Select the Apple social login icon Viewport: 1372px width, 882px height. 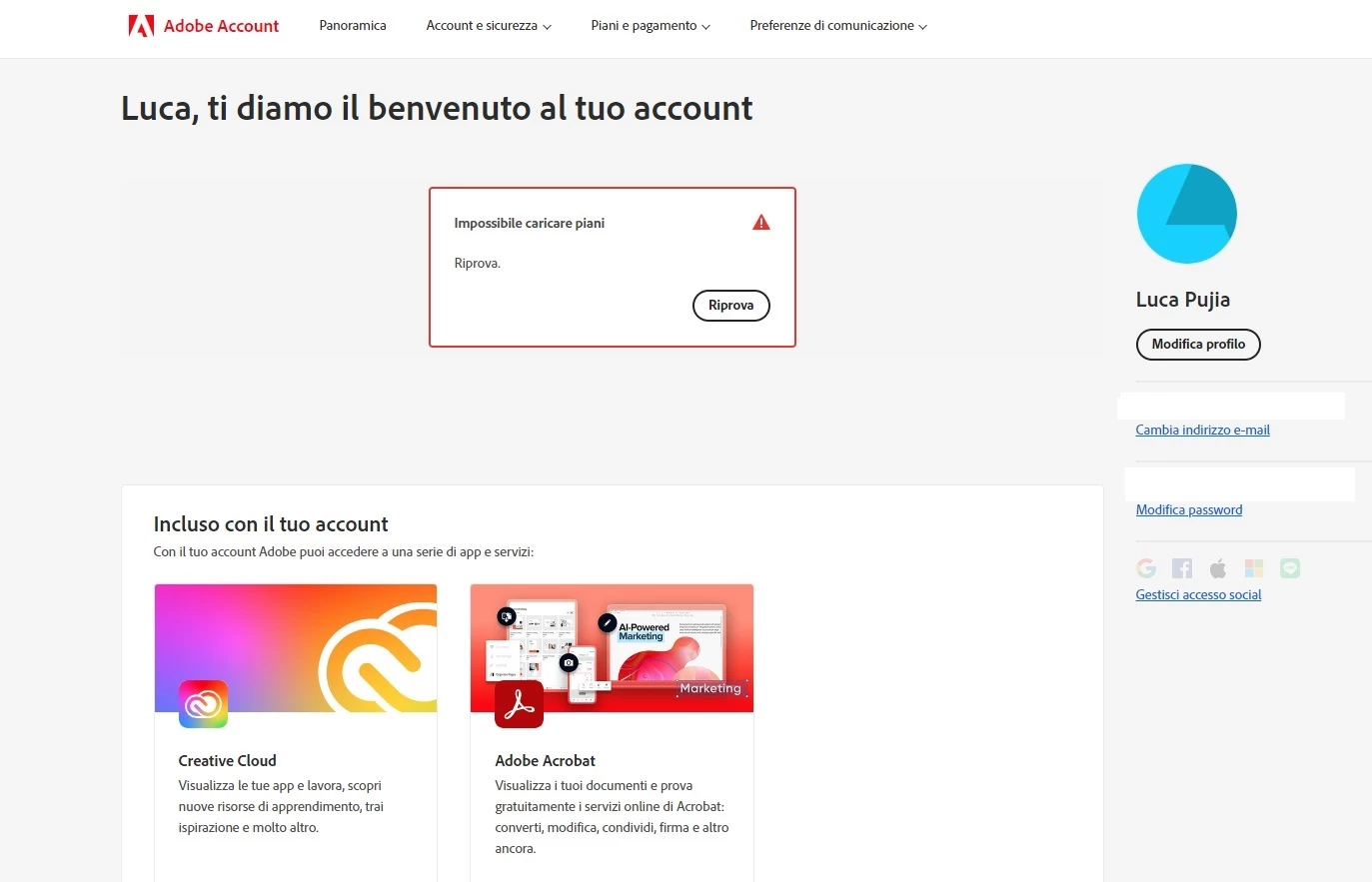tap(1218, 568)
